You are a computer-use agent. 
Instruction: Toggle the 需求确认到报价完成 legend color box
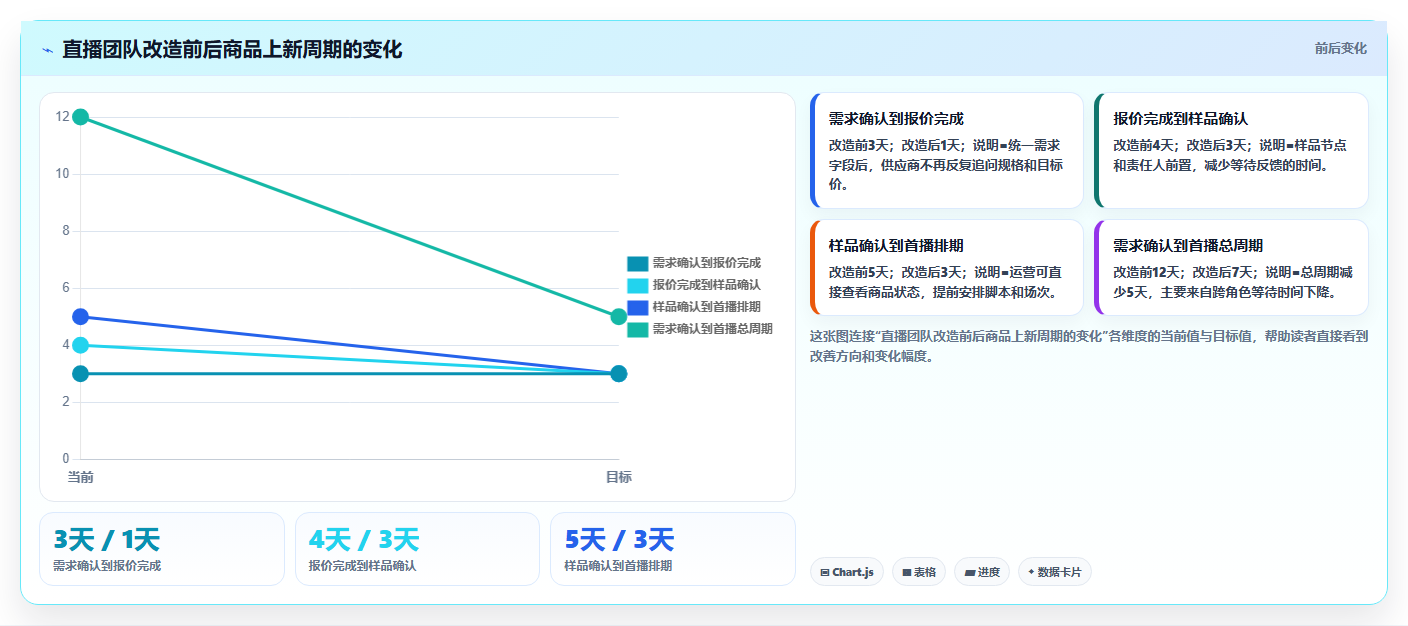pyautogui.click(x=637, y=263)
